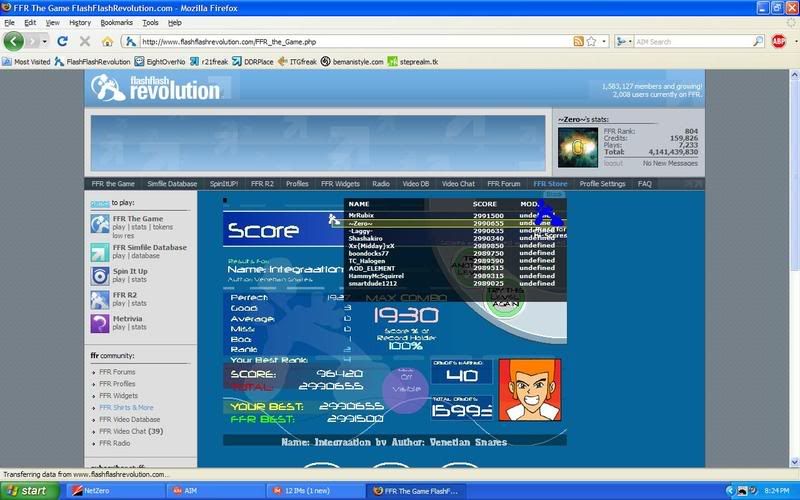Select the FFR R2 sidebar icon
Image resolution: width=800 pixels, height=500 pixels.
tap(100, 299)
